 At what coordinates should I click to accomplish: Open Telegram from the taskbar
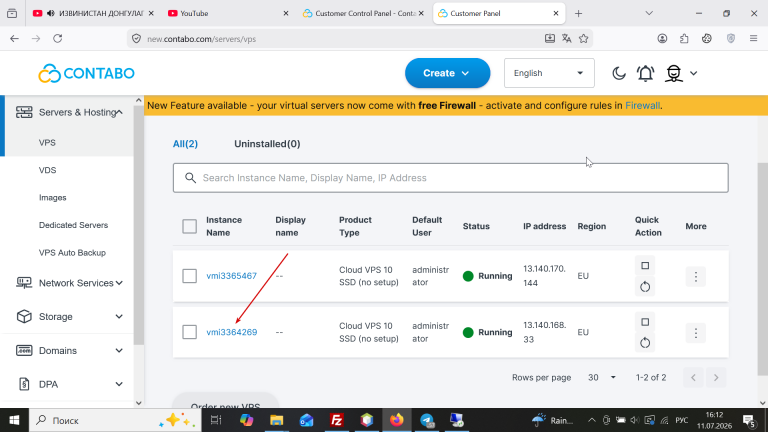(x=427, y=420)
